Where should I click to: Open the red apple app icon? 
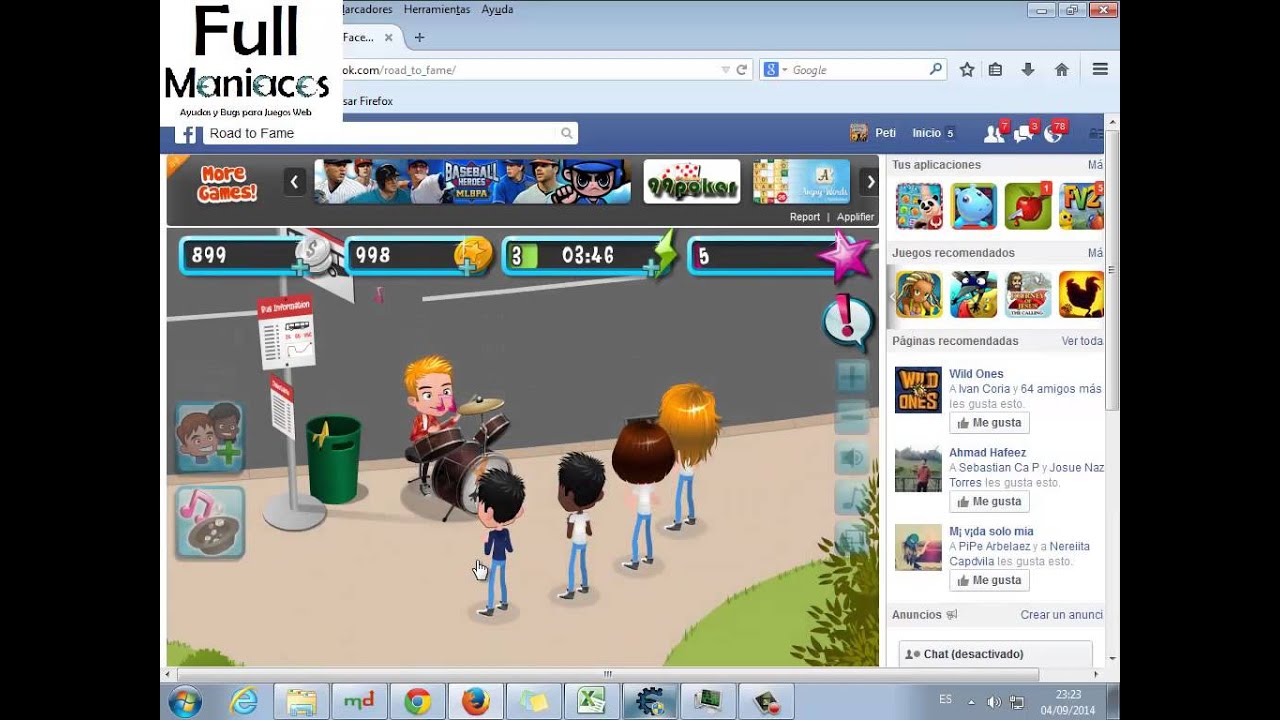[1028, 206]
